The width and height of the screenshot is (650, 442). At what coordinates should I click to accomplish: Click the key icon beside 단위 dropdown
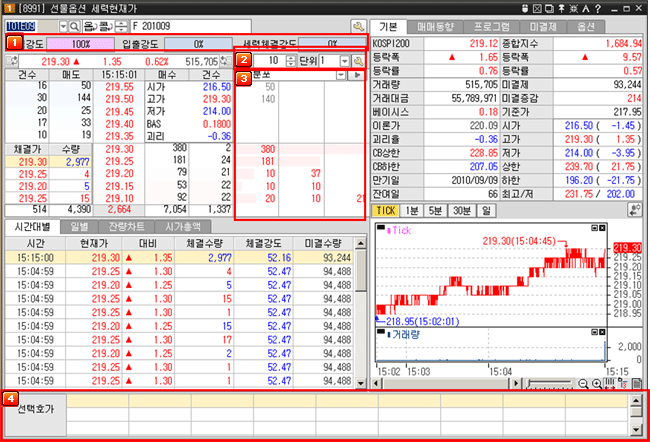coord(359,62)
